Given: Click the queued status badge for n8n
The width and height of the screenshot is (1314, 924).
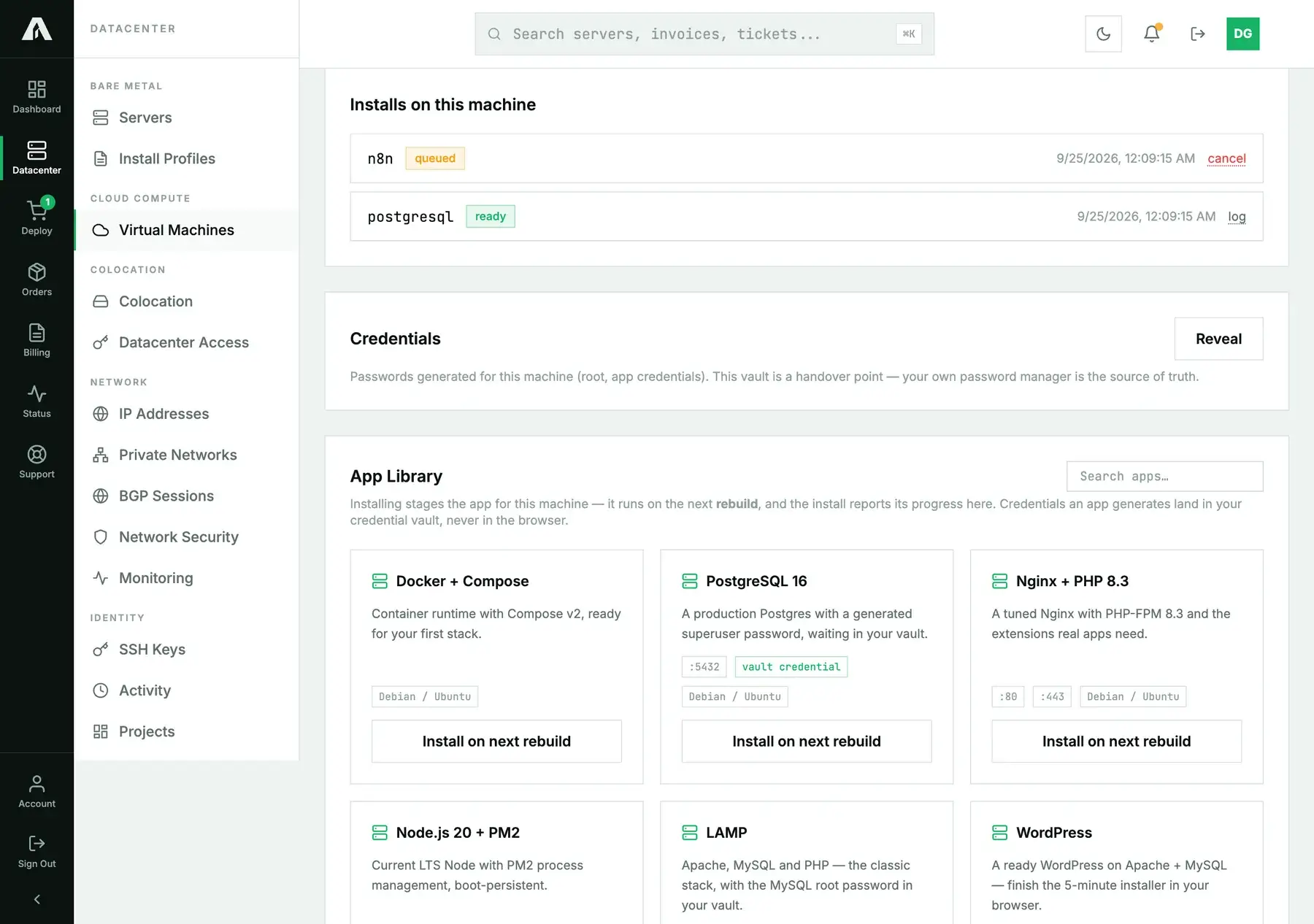Looking at the screenshot, I should tap(435, 158).
